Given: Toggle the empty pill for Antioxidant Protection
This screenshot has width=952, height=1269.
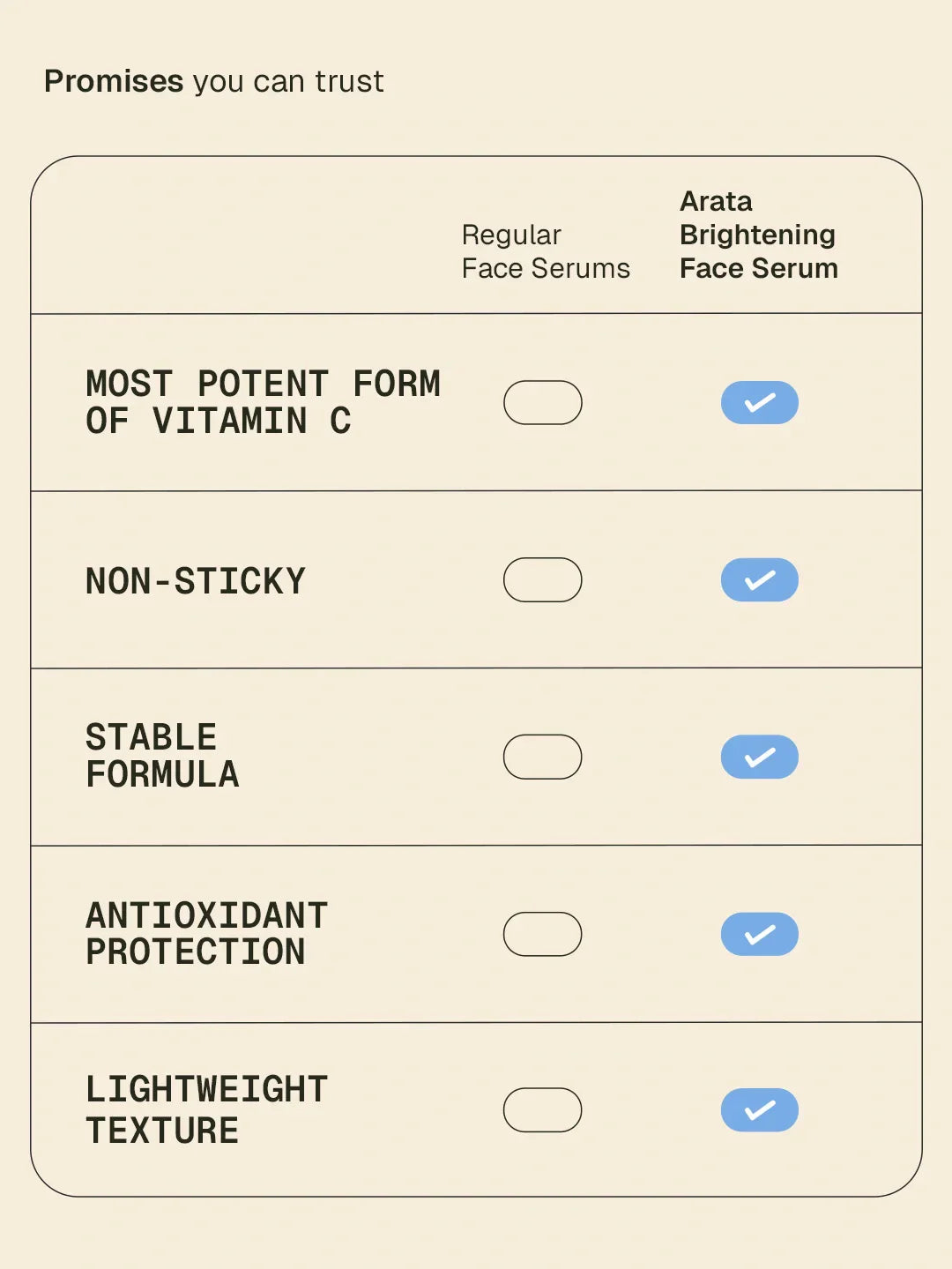Looking at the screenshot, I should [543, 934].
